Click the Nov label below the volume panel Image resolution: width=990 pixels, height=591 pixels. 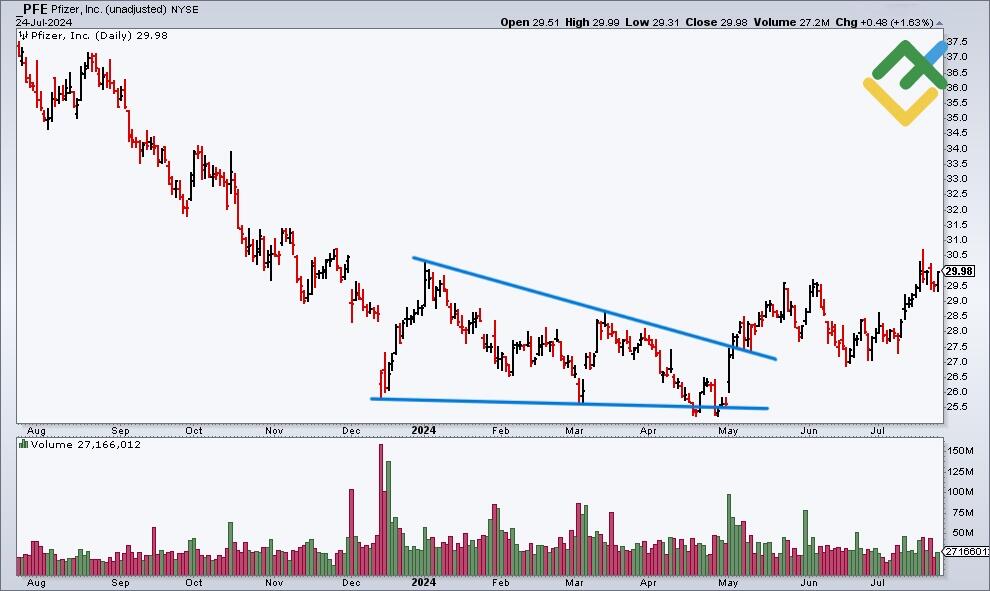point(273,581)
